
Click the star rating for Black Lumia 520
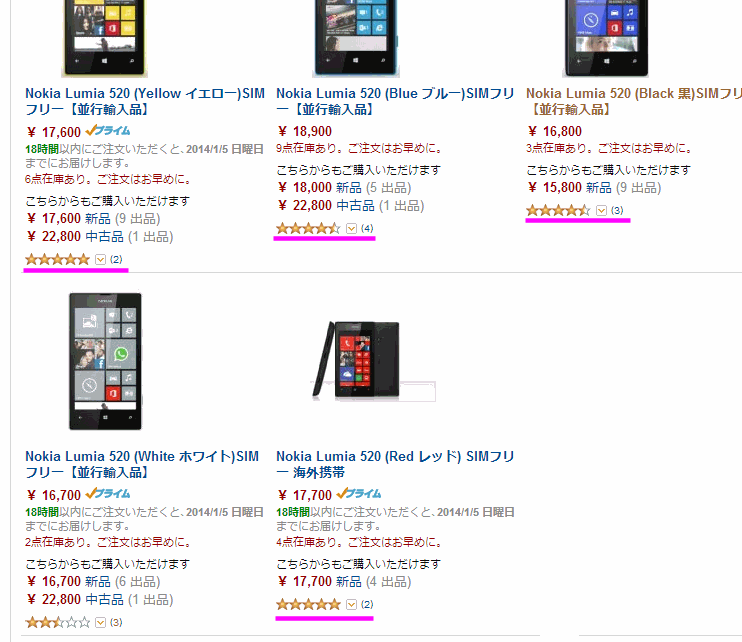tap(558, 210)
